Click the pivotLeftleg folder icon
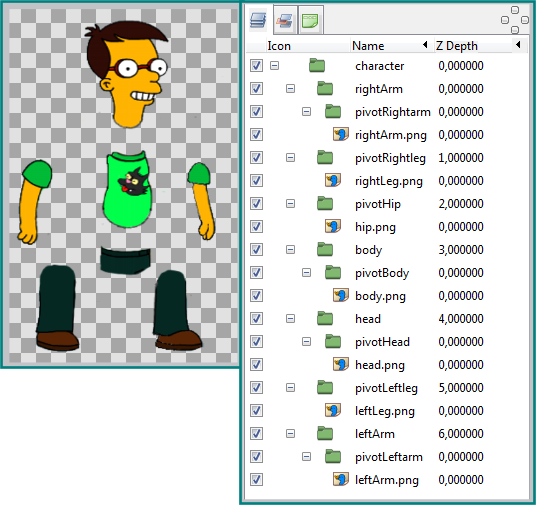This screenshot has height=506, width=536. 325,387
